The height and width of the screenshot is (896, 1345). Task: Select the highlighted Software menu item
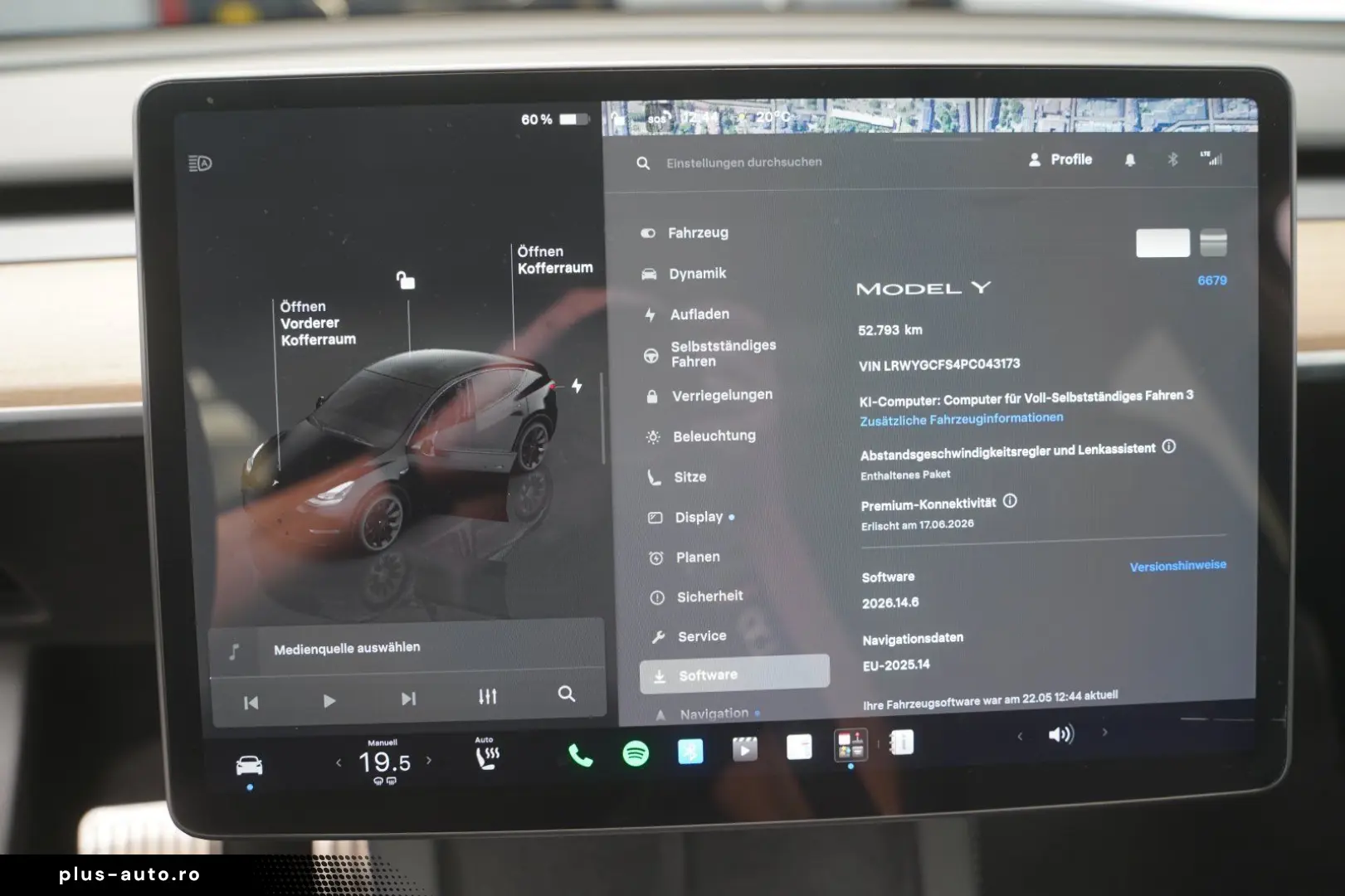[734, 674]
